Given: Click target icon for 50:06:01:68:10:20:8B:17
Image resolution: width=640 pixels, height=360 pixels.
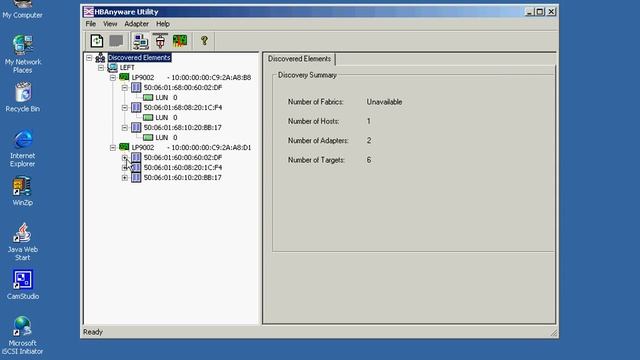Looking at the screenshot, I should 136,127.
